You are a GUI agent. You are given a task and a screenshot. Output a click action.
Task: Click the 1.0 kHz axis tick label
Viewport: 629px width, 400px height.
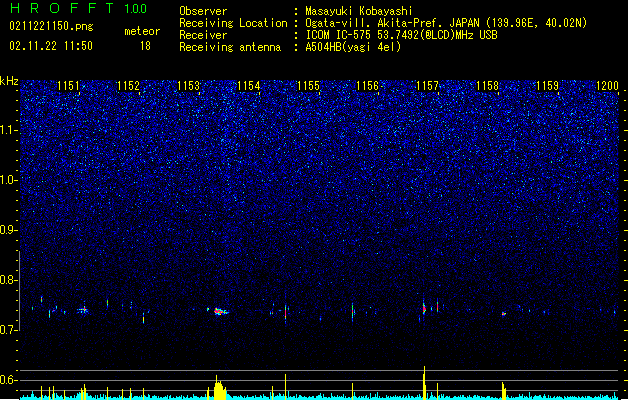click(8, 180)
